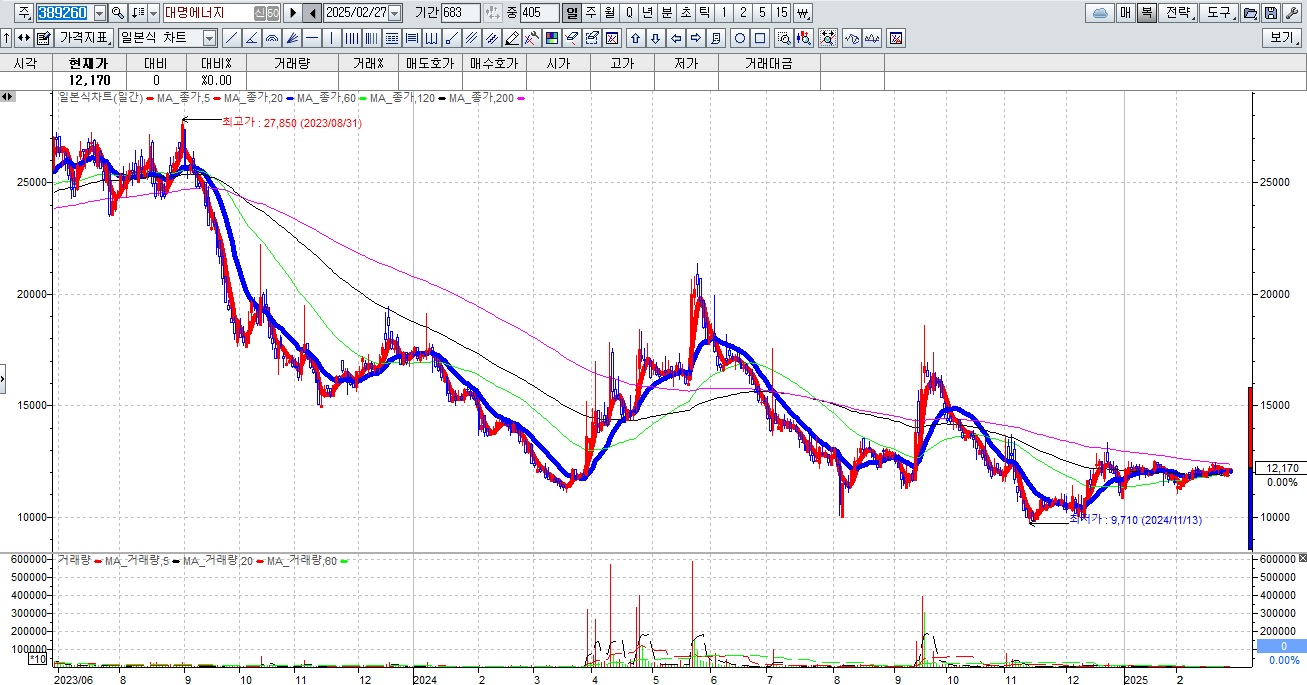Click the 거래대금 column header

[x=768, y=63]
